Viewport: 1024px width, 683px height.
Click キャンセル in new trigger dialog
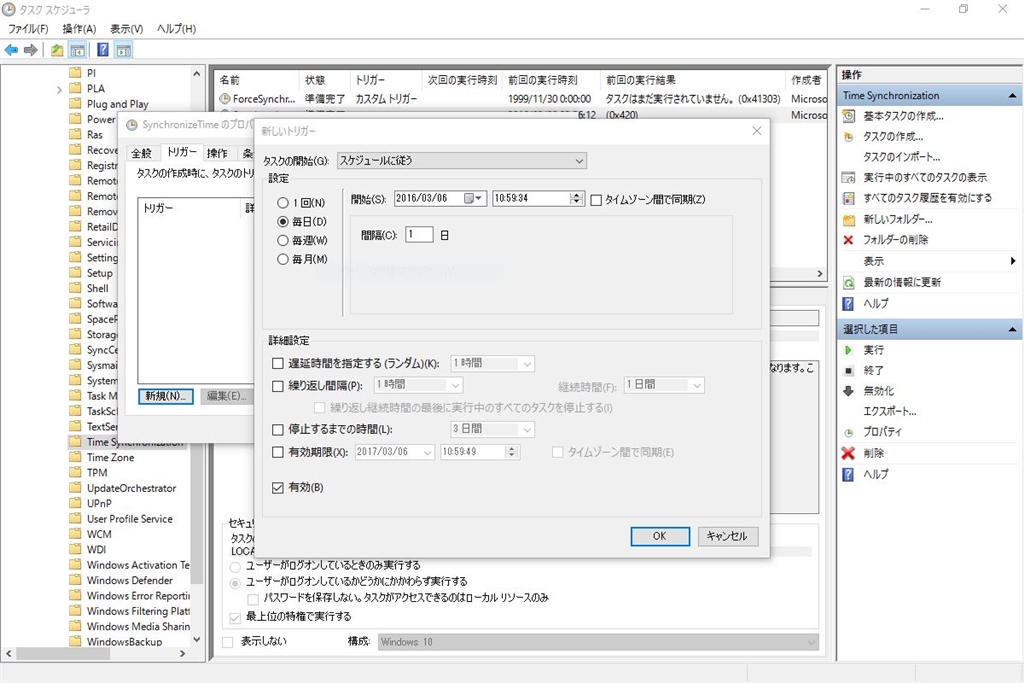tap(728, 536)
